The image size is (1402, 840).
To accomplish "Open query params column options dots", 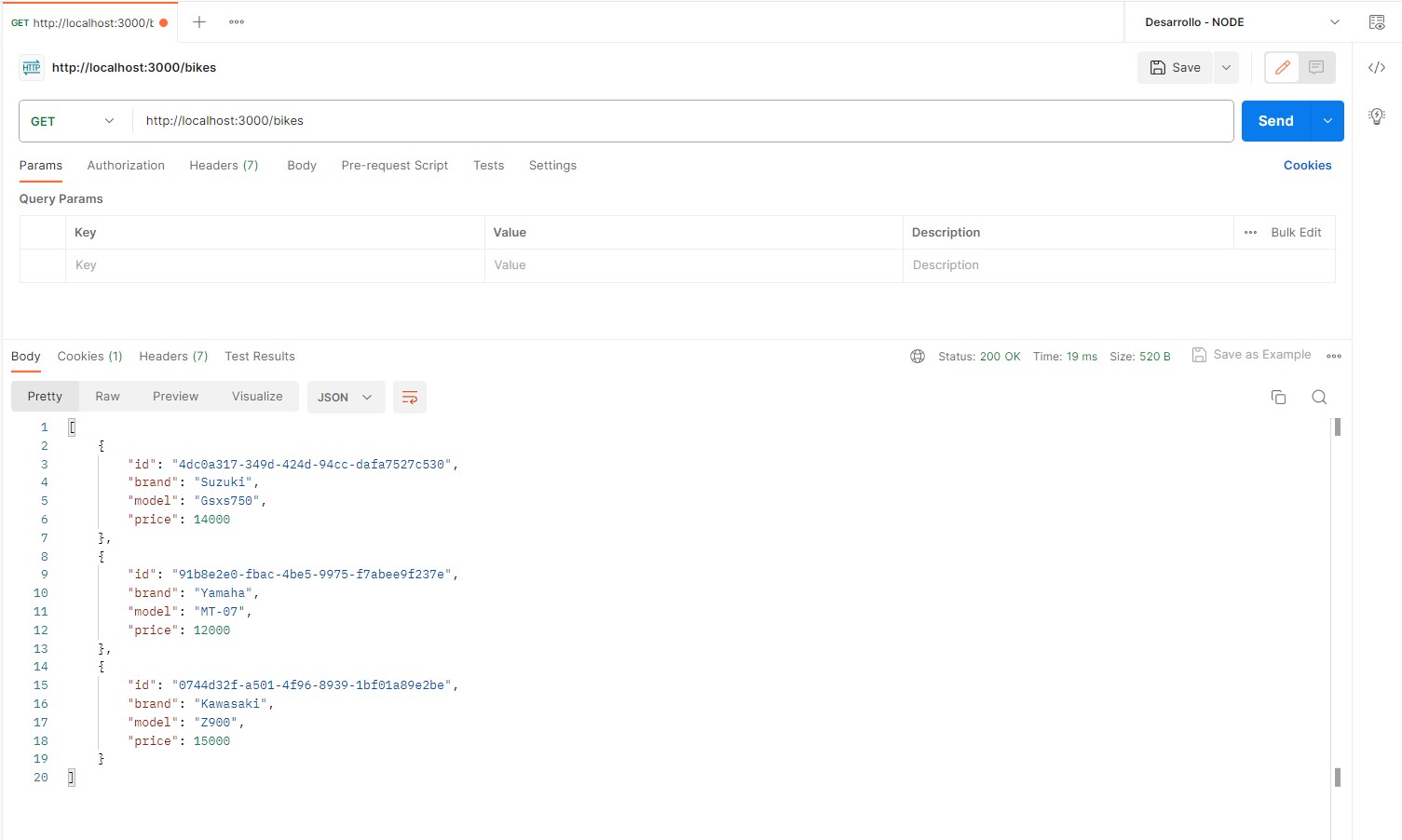I will 1250,232.
